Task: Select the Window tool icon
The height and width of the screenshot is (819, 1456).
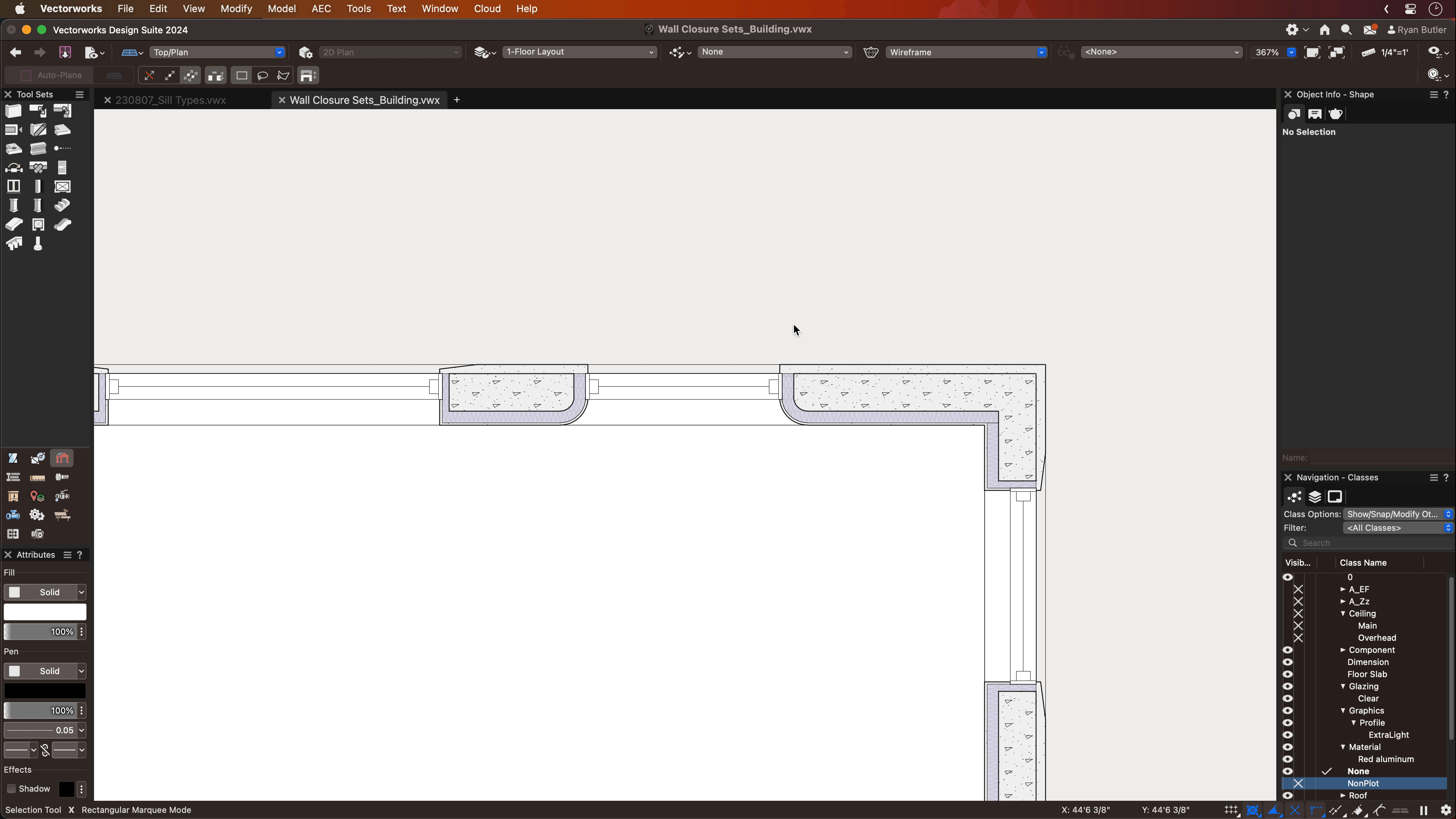Action: (13, 187)
